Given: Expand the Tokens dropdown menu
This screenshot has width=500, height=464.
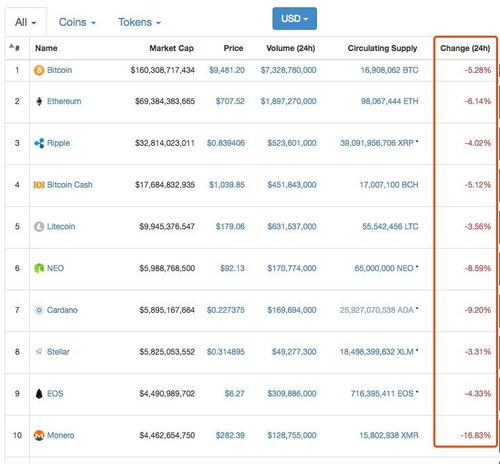Looking at the screenshot, I should [x=139, y=22].
